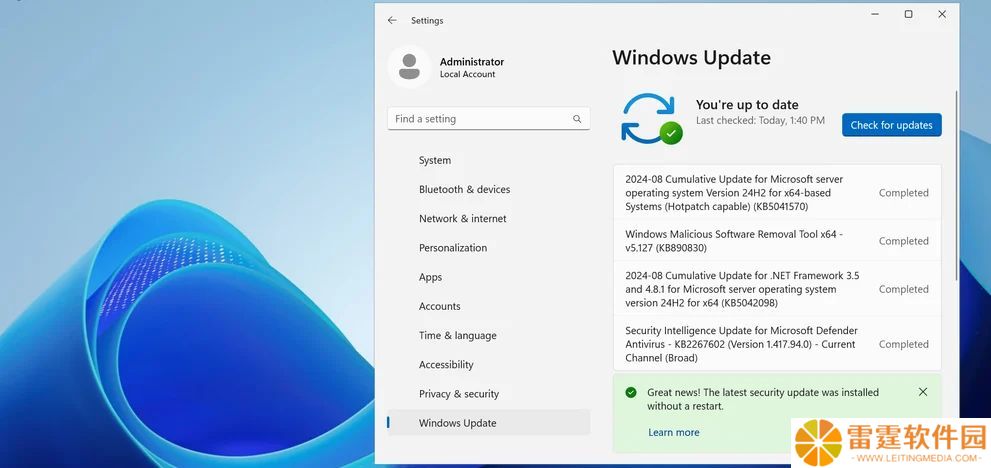Click the magnifier icon in the search box
Viewport: 991px width, 468px height.
pyautogui.click(x=576, y=119)
